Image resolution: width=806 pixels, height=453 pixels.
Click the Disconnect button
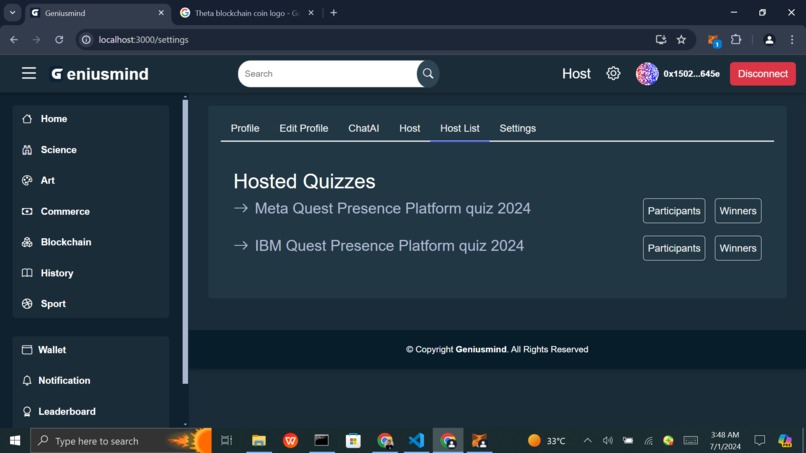[x=763, y=74]
